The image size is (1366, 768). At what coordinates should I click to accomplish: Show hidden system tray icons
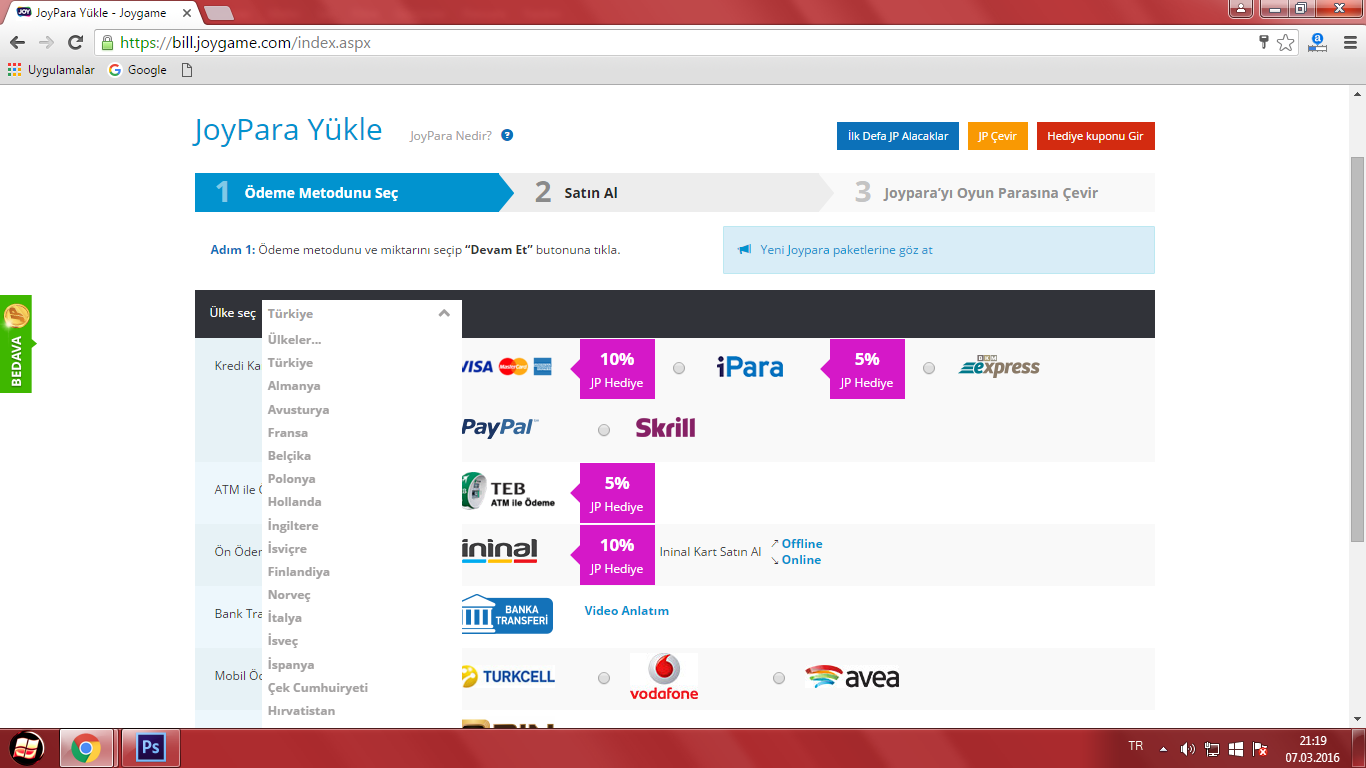click(x=1163, y=749)
